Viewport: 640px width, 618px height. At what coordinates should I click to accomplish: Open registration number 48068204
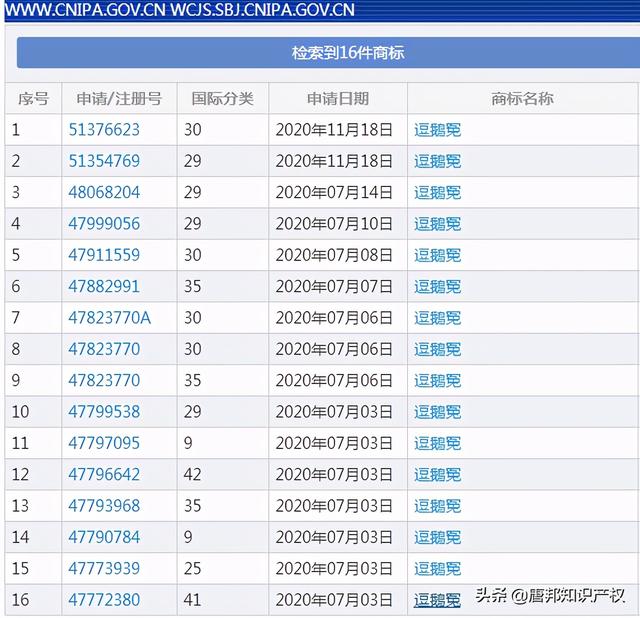[104, 192]
